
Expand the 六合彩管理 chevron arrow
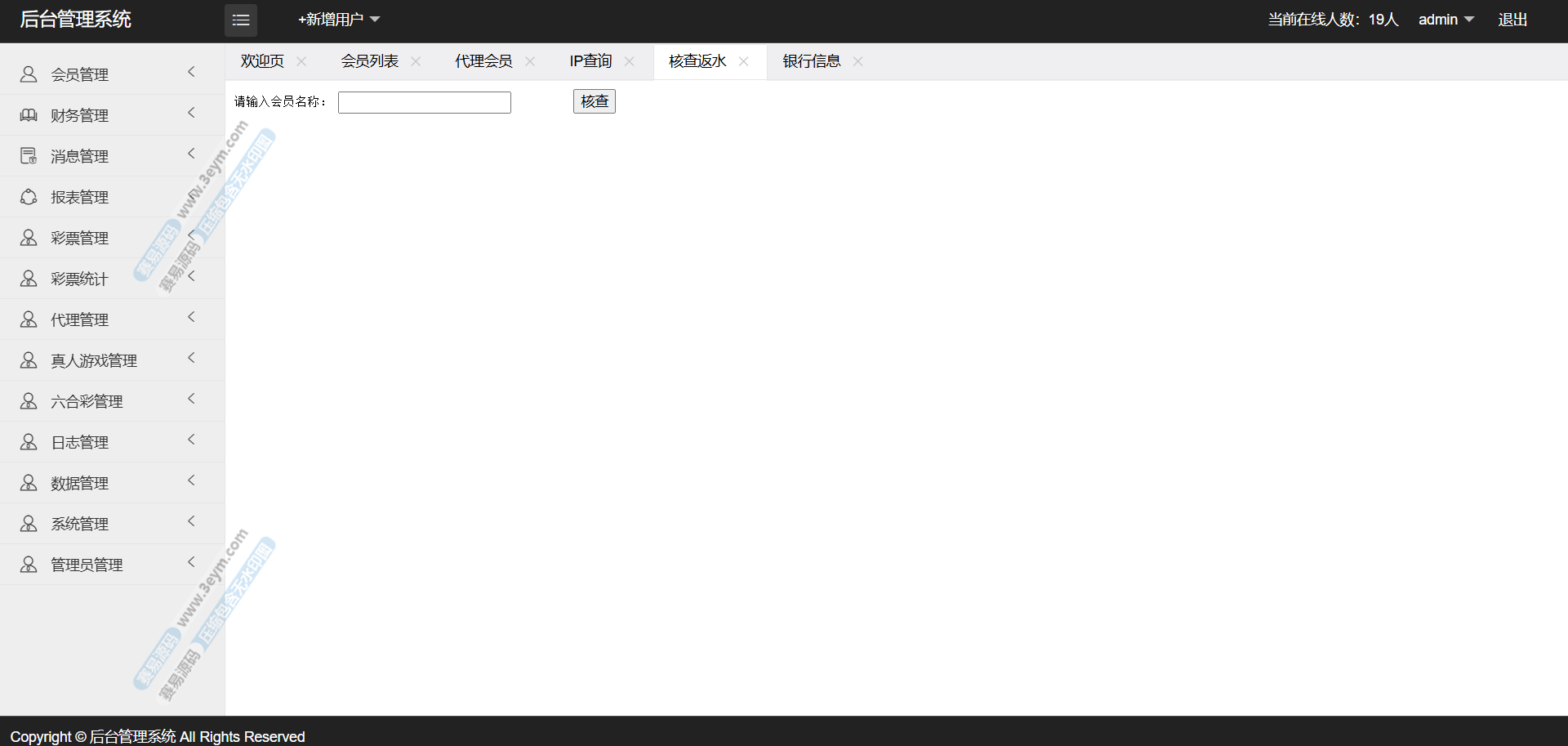[x=192, y=399]
